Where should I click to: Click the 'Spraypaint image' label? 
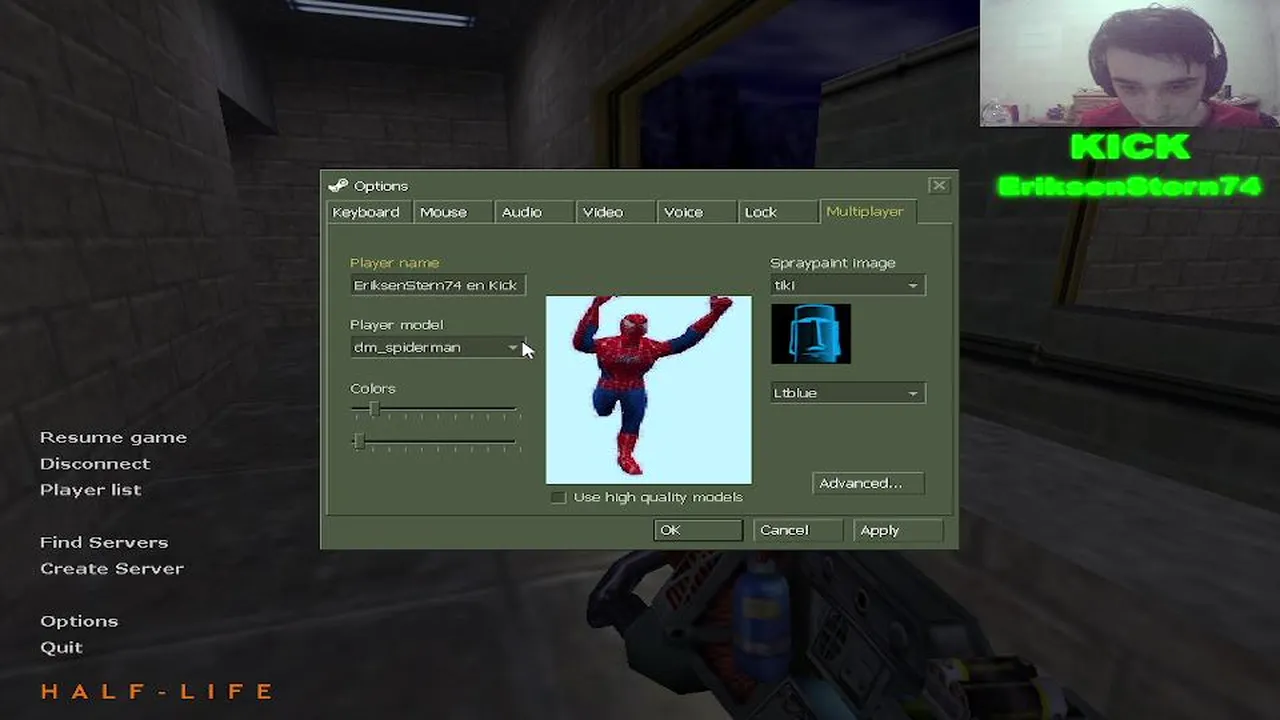[x=833, y=263]
